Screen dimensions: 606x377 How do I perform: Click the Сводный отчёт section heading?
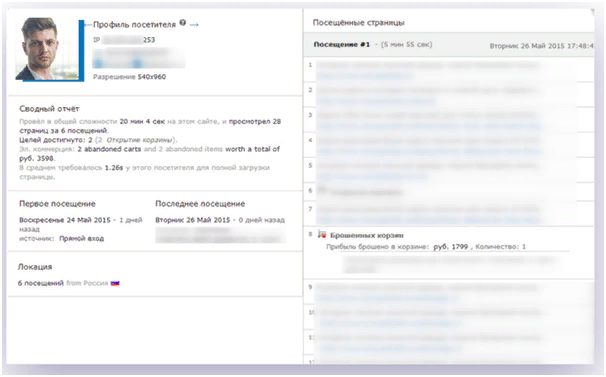pyautogui.click(x=49, y=109)
